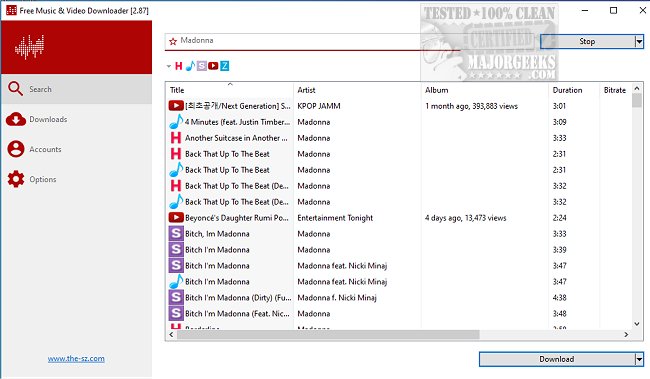650x379 pixels.
Task: Expand the Download button dropdown arrow
Action: click(639, 359)
